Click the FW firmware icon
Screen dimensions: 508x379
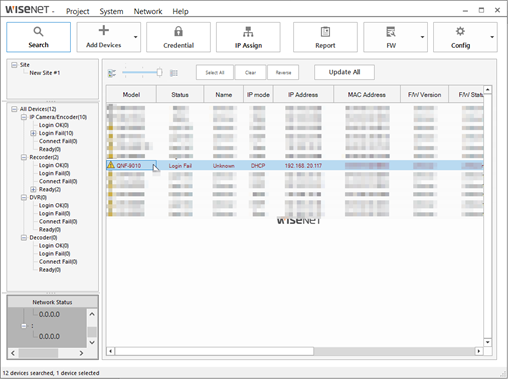point(391,32)
